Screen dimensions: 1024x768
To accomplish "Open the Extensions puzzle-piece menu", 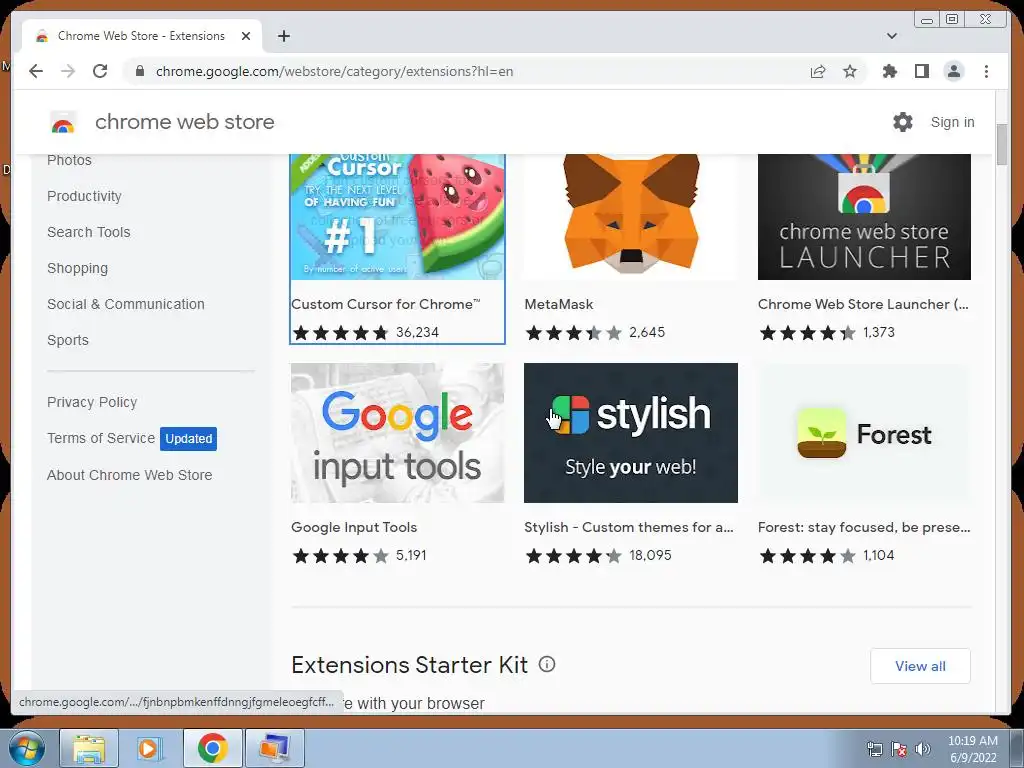I will tap(889, 71).
